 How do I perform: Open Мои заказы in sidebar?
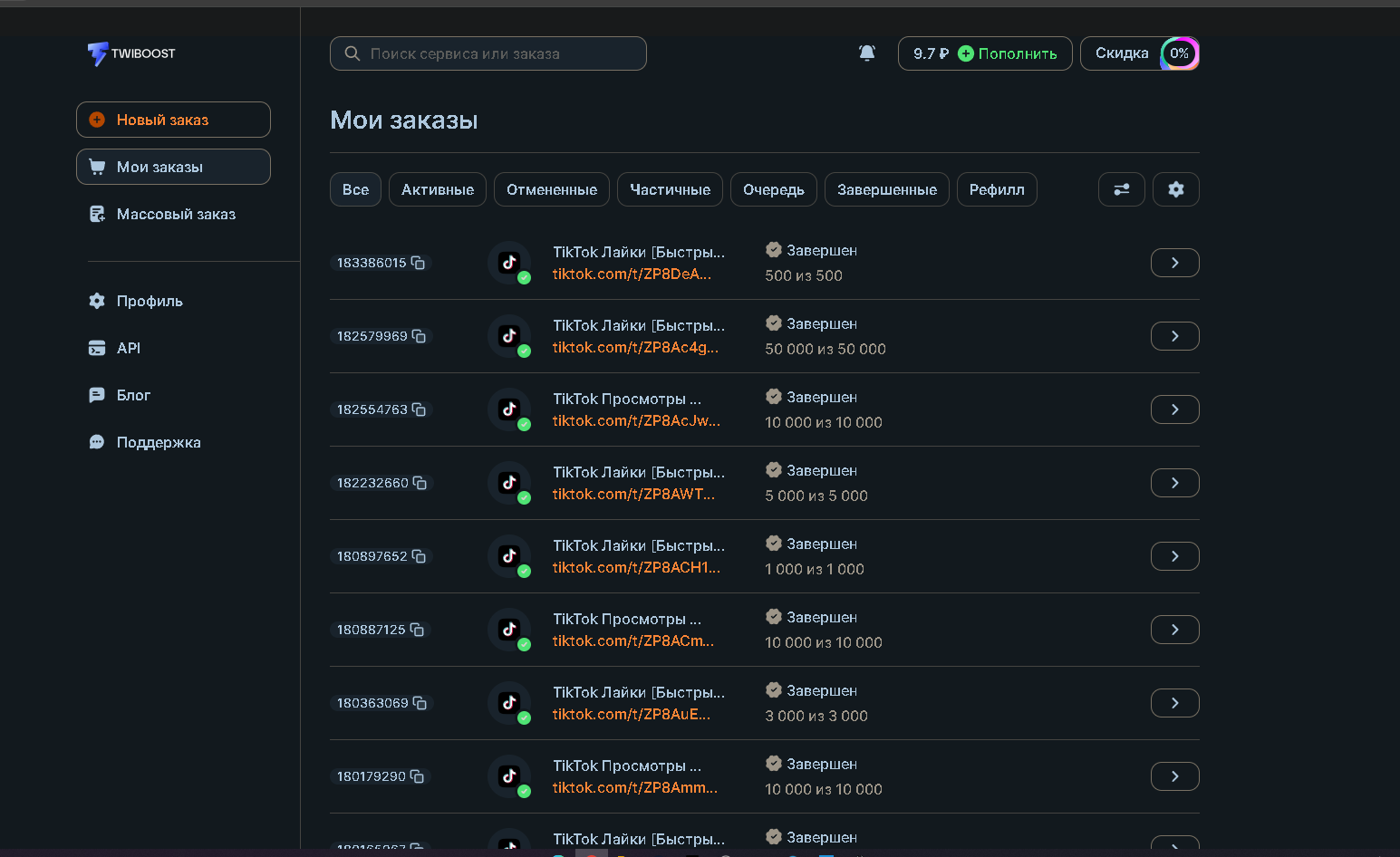pyautogui.click(x=173, y=167)
